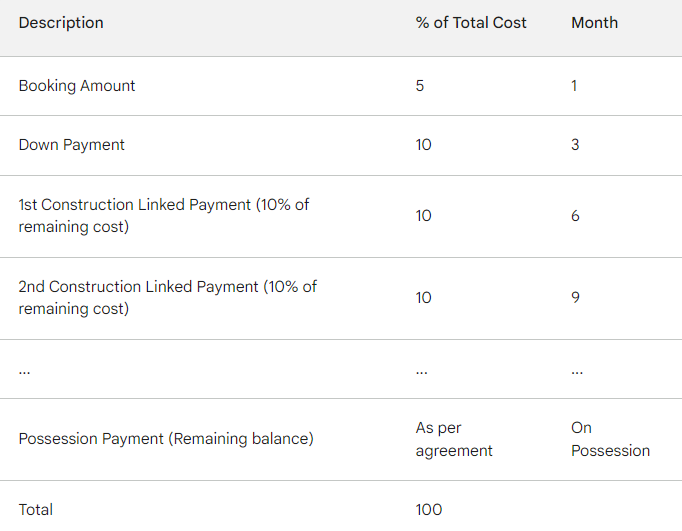Click the ellipsis in the Month column
The height and width of the screenshot is (531, 682).
coord(577,373)
